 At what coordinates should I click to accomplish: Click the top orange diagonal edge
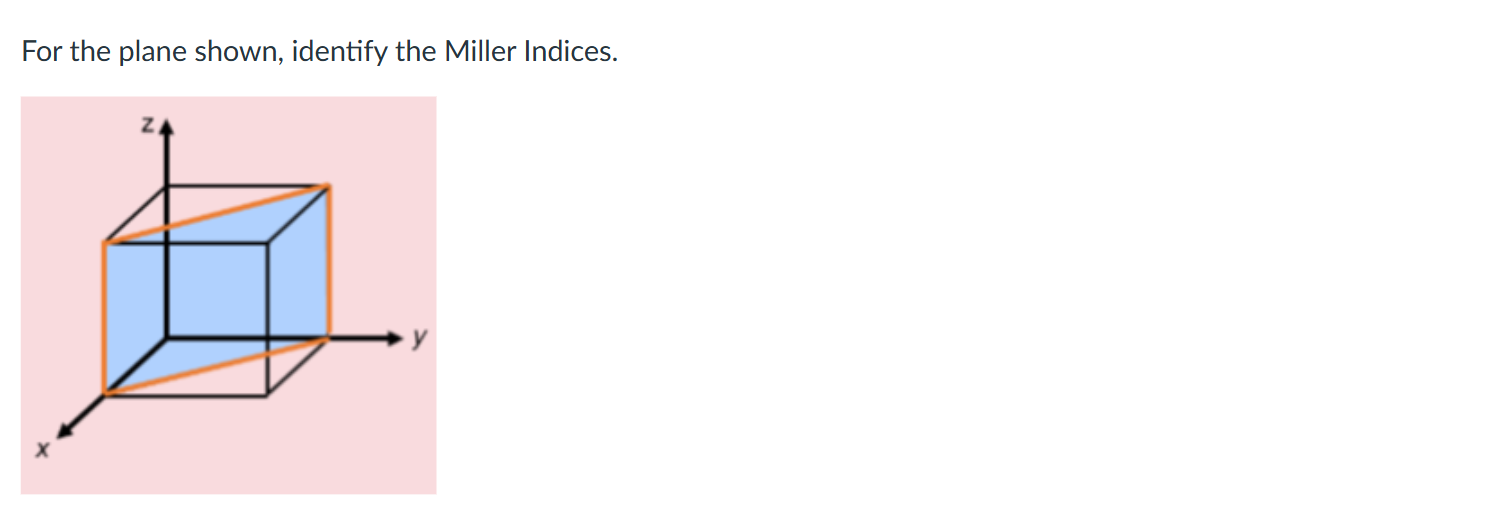point(218,213)
